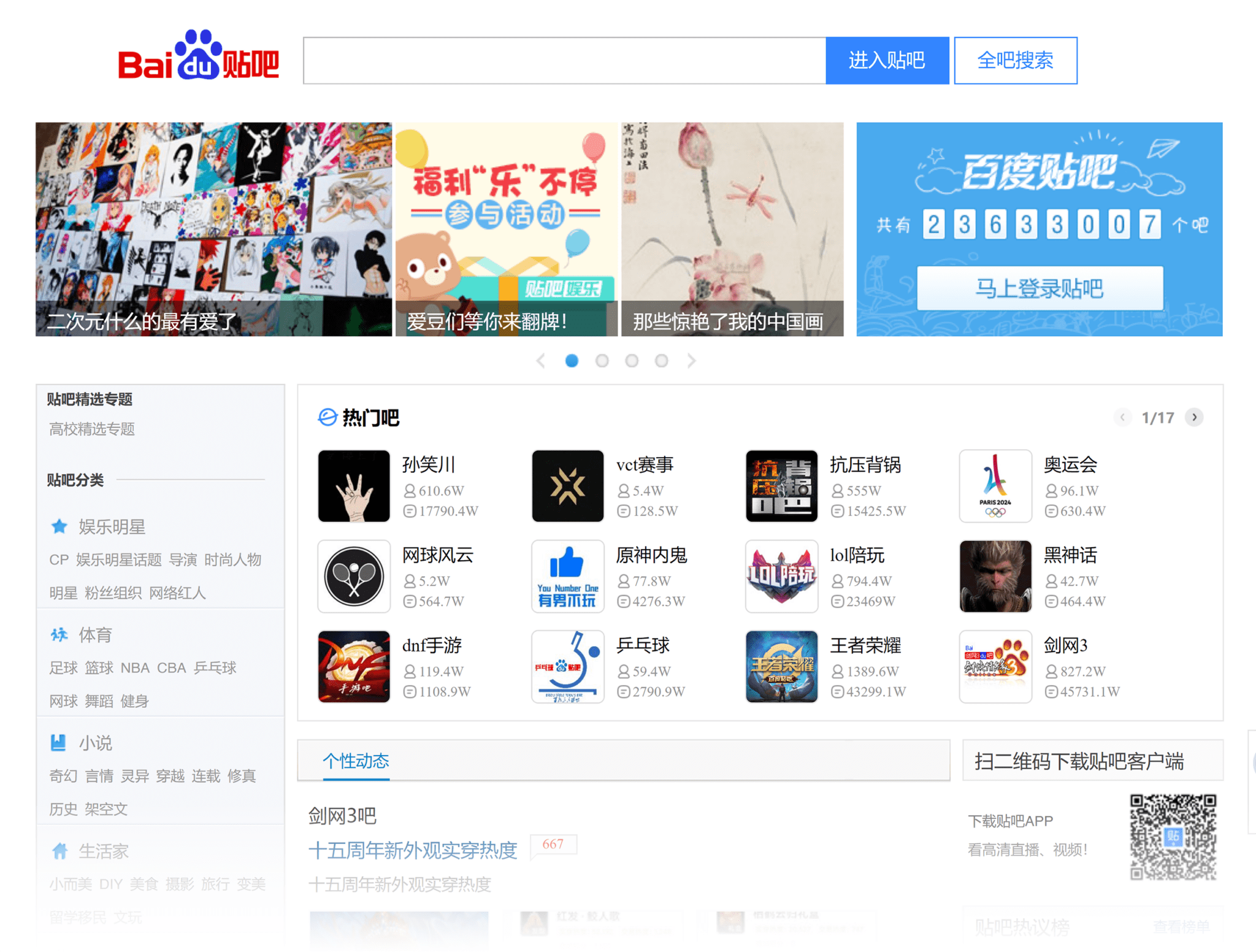The width and height of the screenshot is (1256, 952).
Task: Open the 娱乐明星 category
Action: point(112,526)
